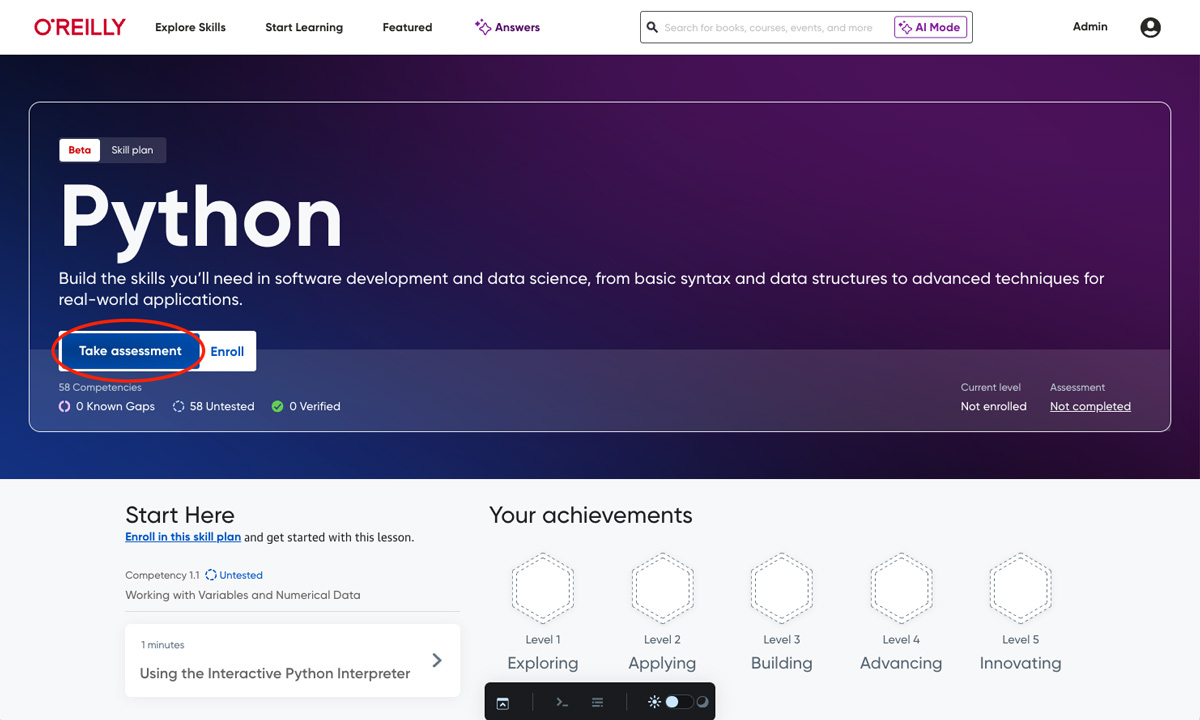1200x720 pixels.
Task: Open the Explore Skills menu
Action: click(x=190, y=27)
